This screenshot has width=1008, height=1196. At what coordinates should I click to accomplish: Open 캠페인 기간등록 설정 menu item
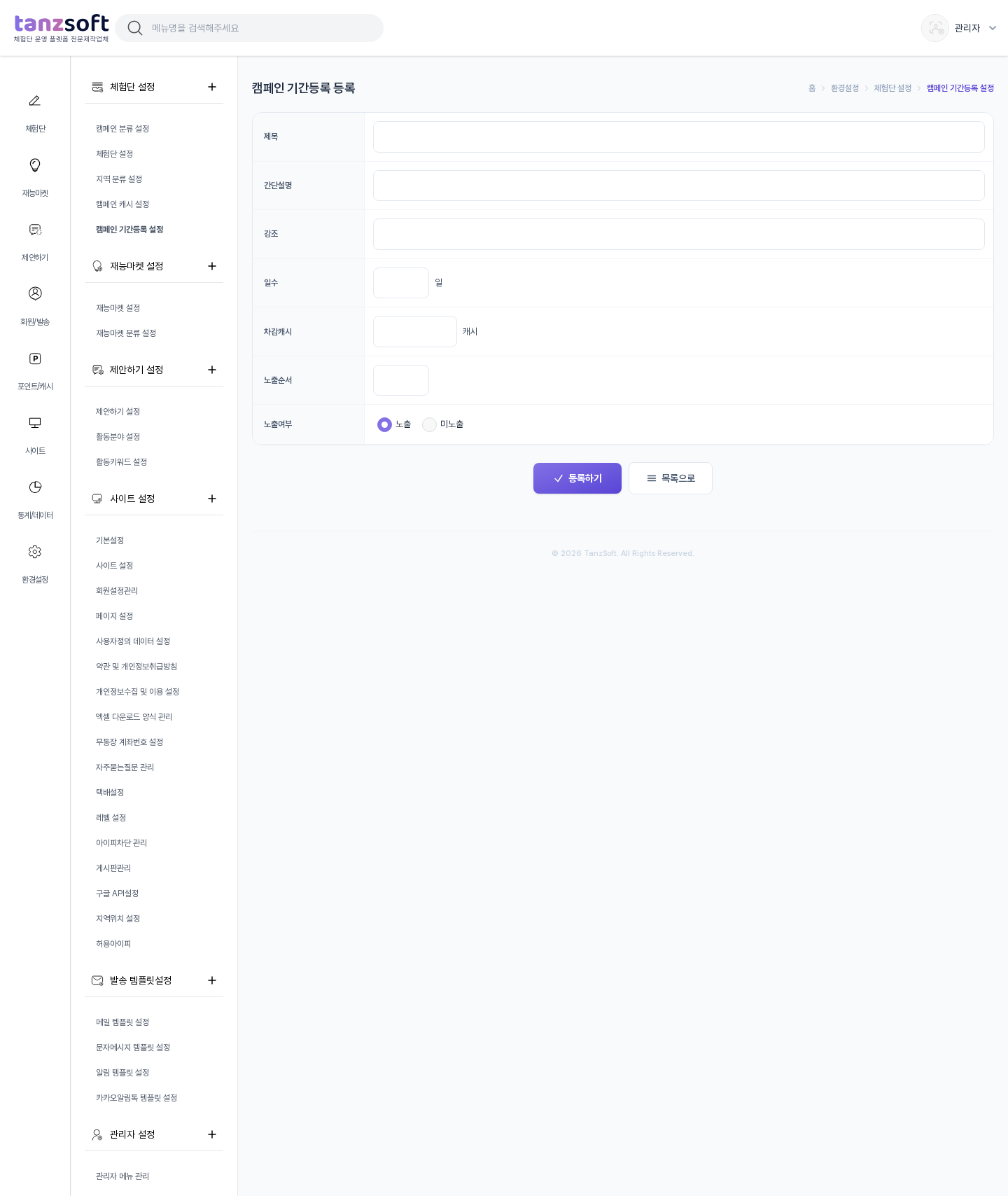[129, 230]
